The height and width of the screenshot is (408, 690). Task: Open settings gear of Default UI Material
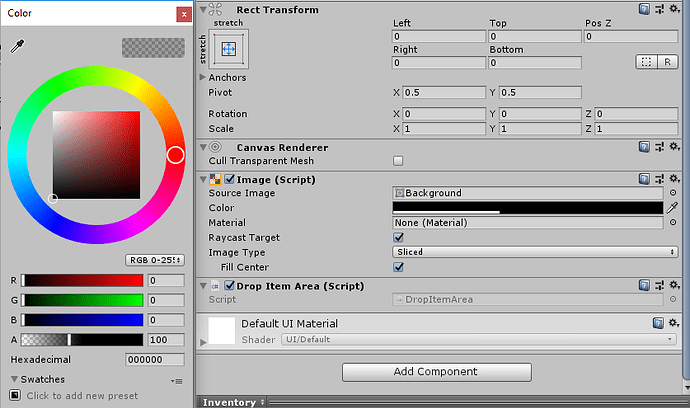[x=674, y=323]
